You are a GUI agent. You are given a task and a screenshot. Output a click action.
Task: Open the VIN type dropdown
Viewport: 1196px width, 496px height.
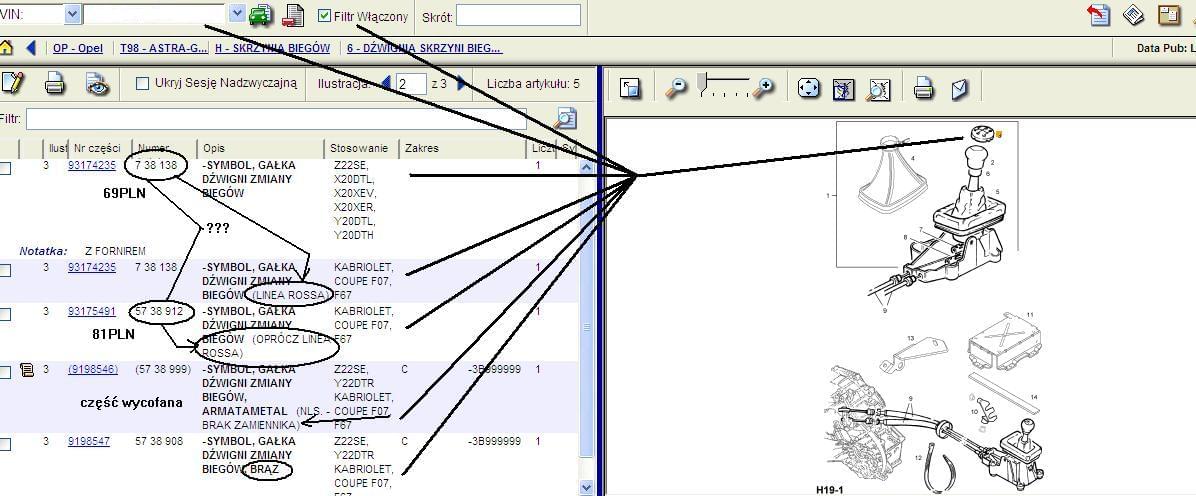click(x=72, y=14)
